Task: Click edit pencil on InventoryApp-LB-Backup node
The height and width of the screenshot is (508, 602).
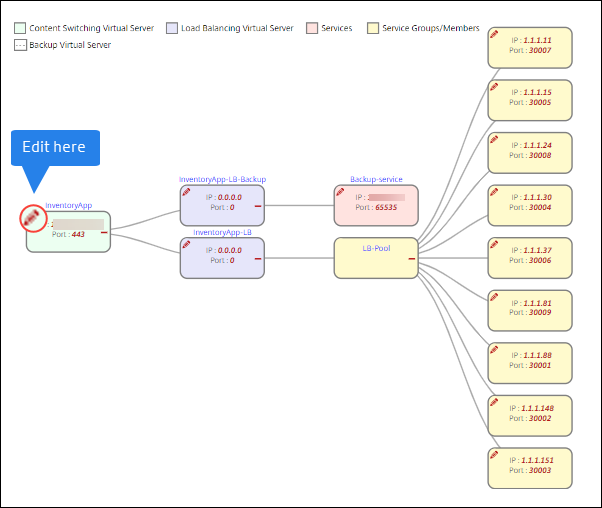Action: (x=186, y=192)
